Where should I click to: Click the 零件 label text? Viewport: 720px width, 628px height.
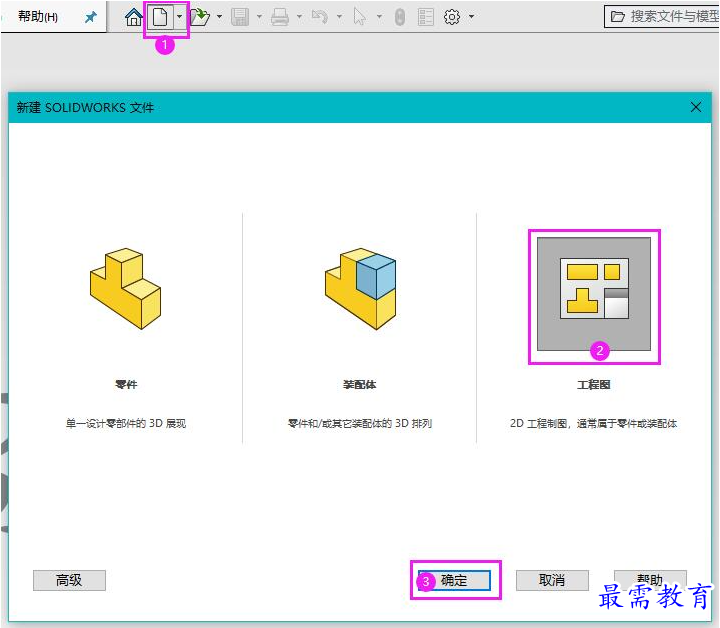pos(126,384)
